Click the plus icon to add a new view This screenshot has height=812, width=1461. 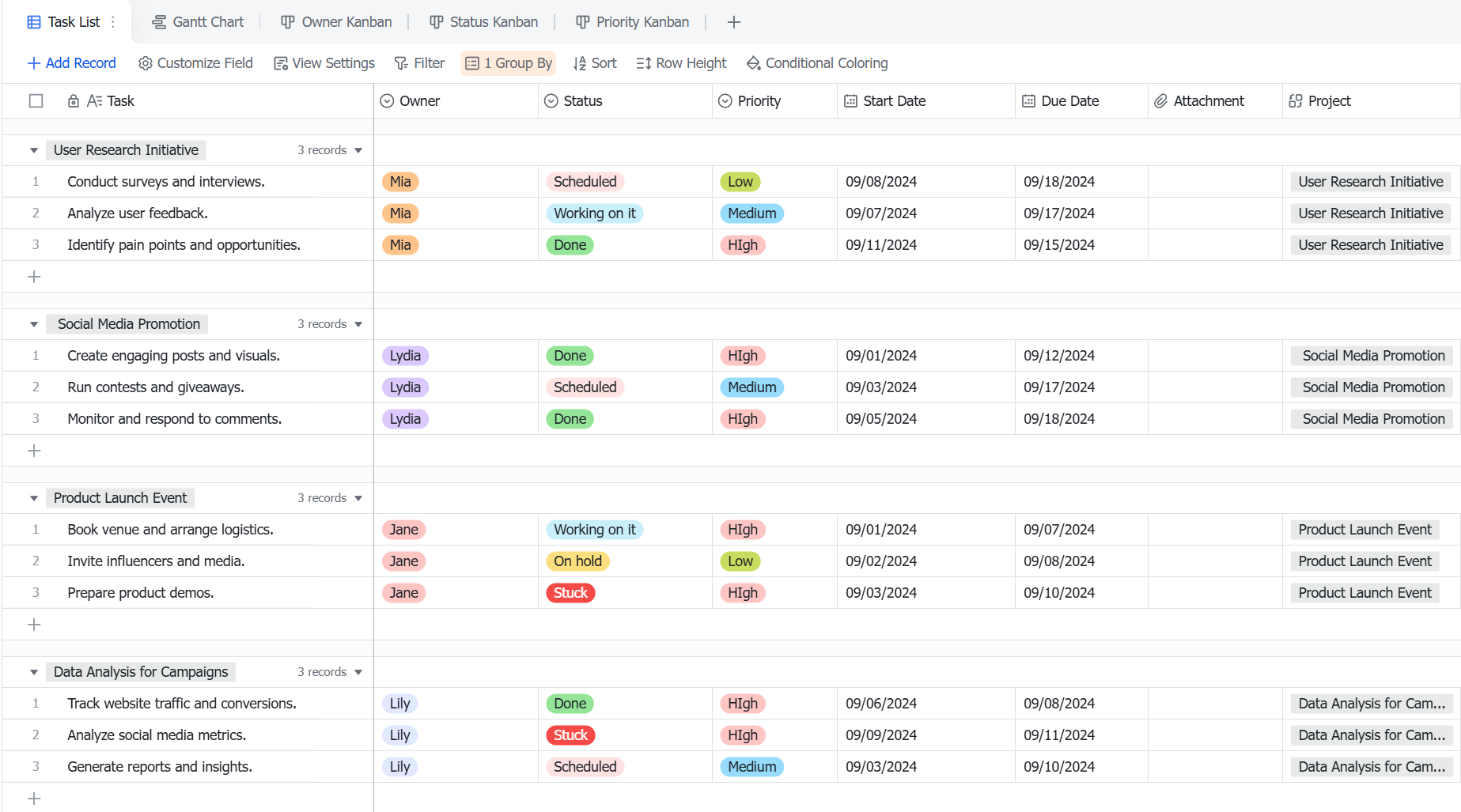point(733,22)
